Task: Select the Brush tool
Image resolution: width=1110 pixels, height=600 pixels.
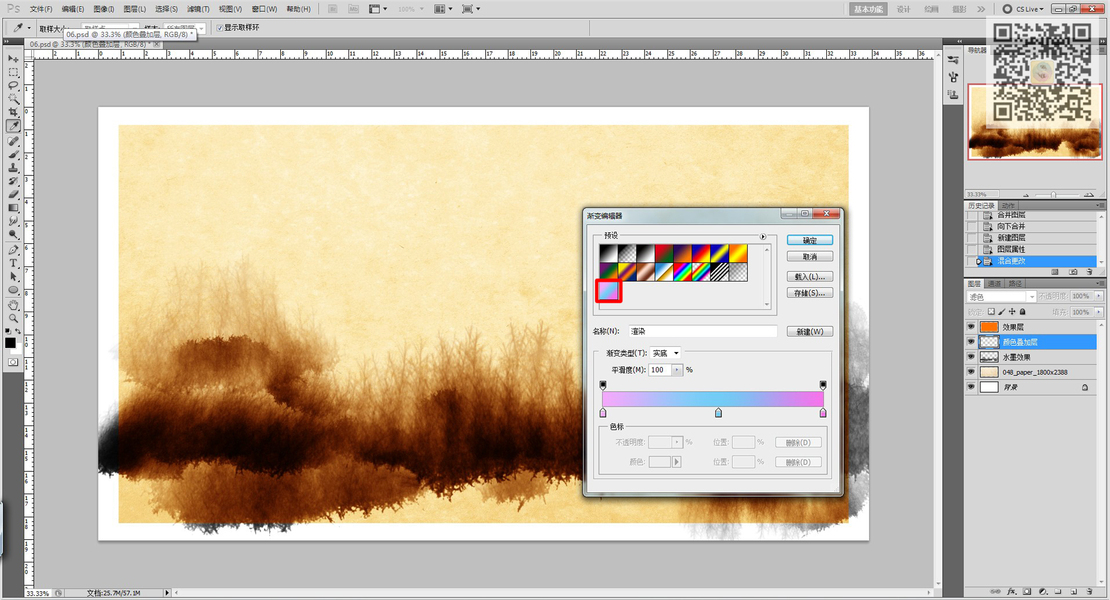Action: point(13,154)
